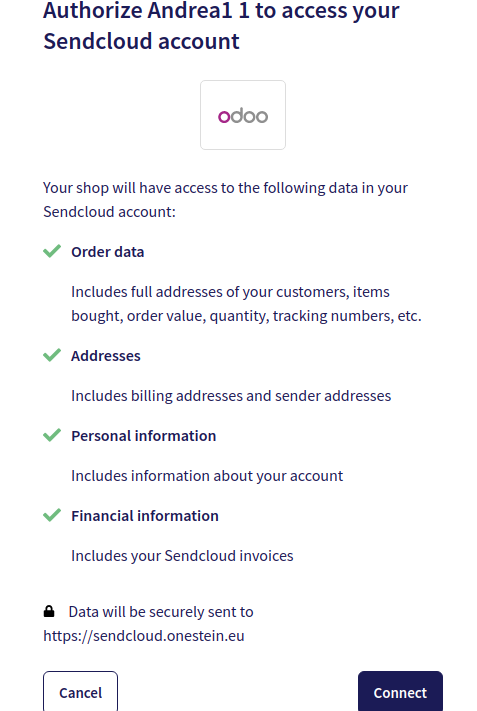This screenshot has height=711, width=477.
Task: Select the Financial information heading
Action: pos(145,516)
